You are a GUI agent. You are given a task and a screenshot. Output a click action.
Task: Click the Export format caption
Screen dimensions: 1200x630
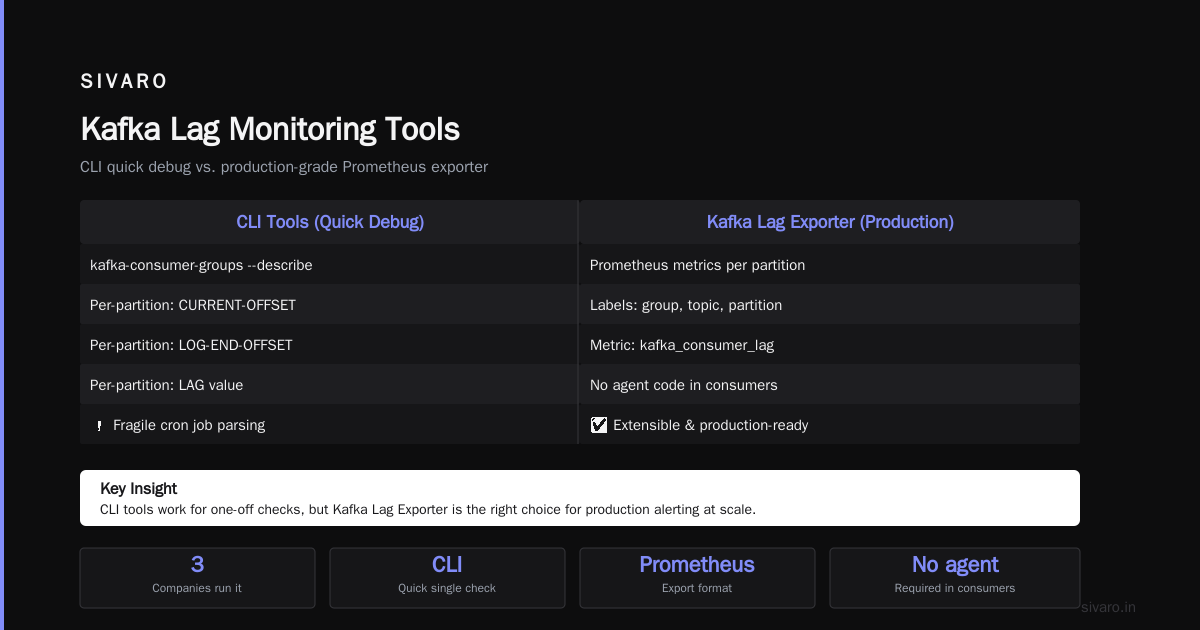[x=697, y=588]
